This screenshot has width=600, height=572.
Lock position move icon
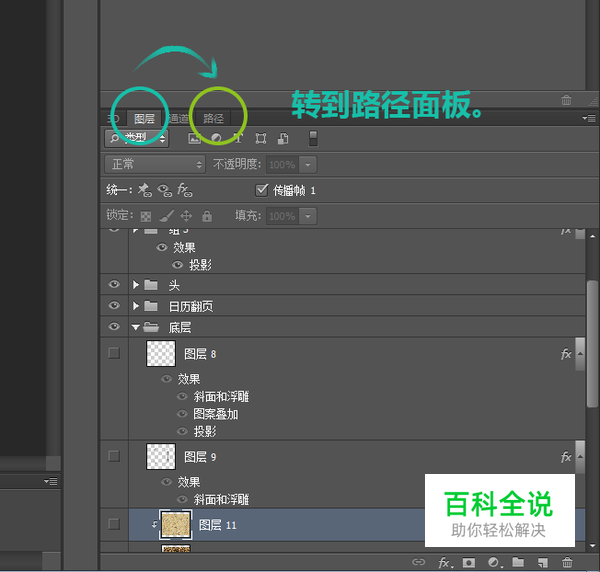click(186, 216)
